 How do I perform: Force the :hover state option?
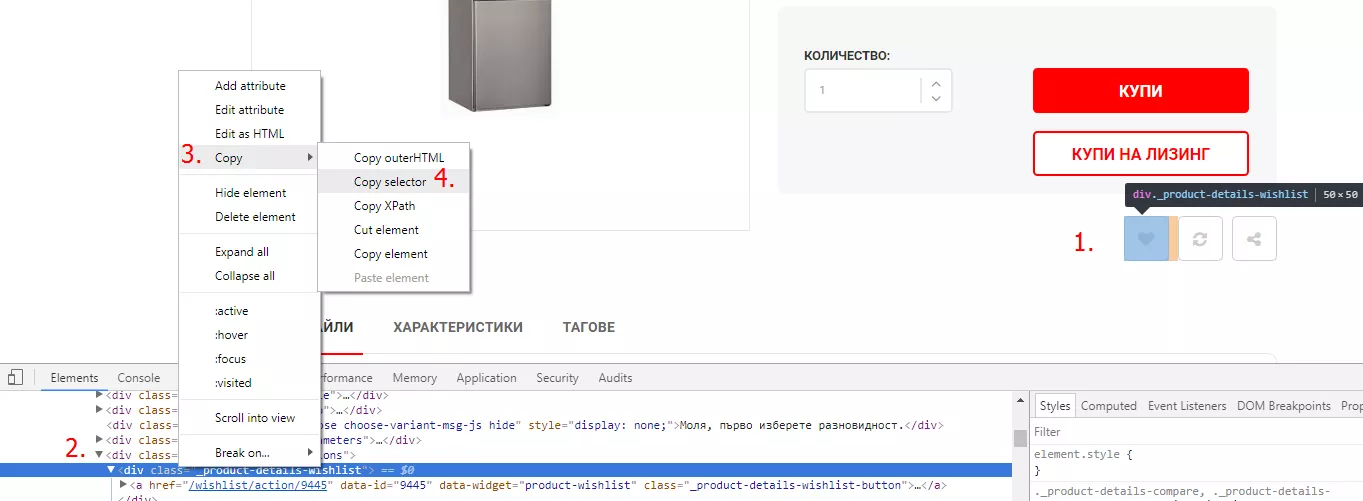click(x=250, y=335)
